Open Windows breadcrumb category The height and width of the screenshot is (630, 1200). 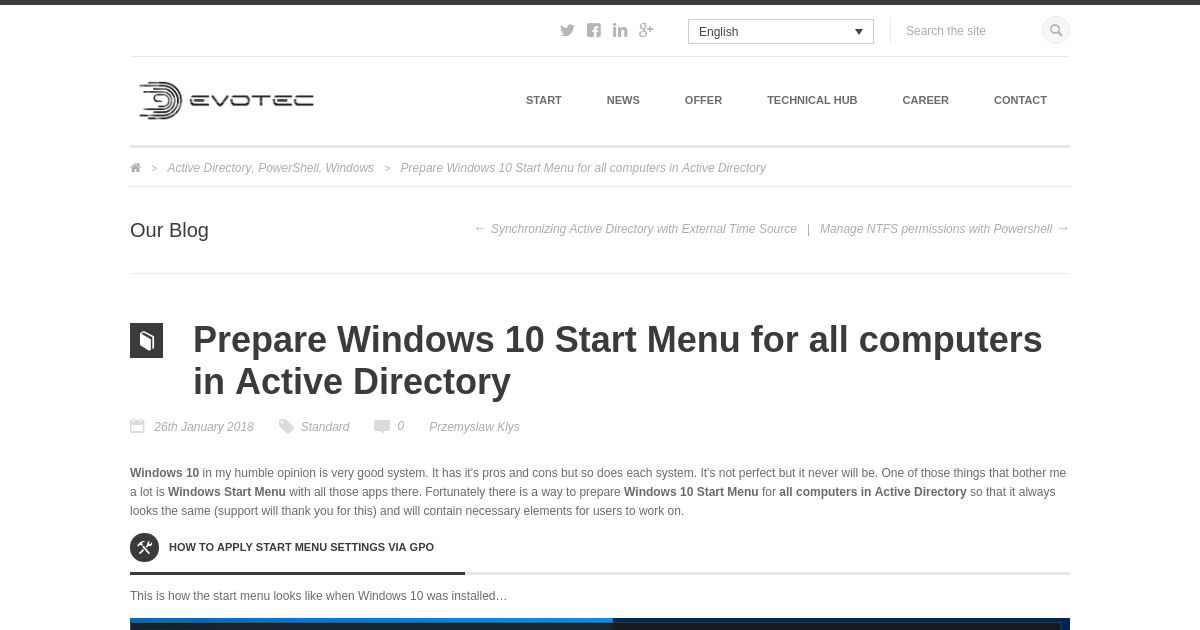click(350, 168)
